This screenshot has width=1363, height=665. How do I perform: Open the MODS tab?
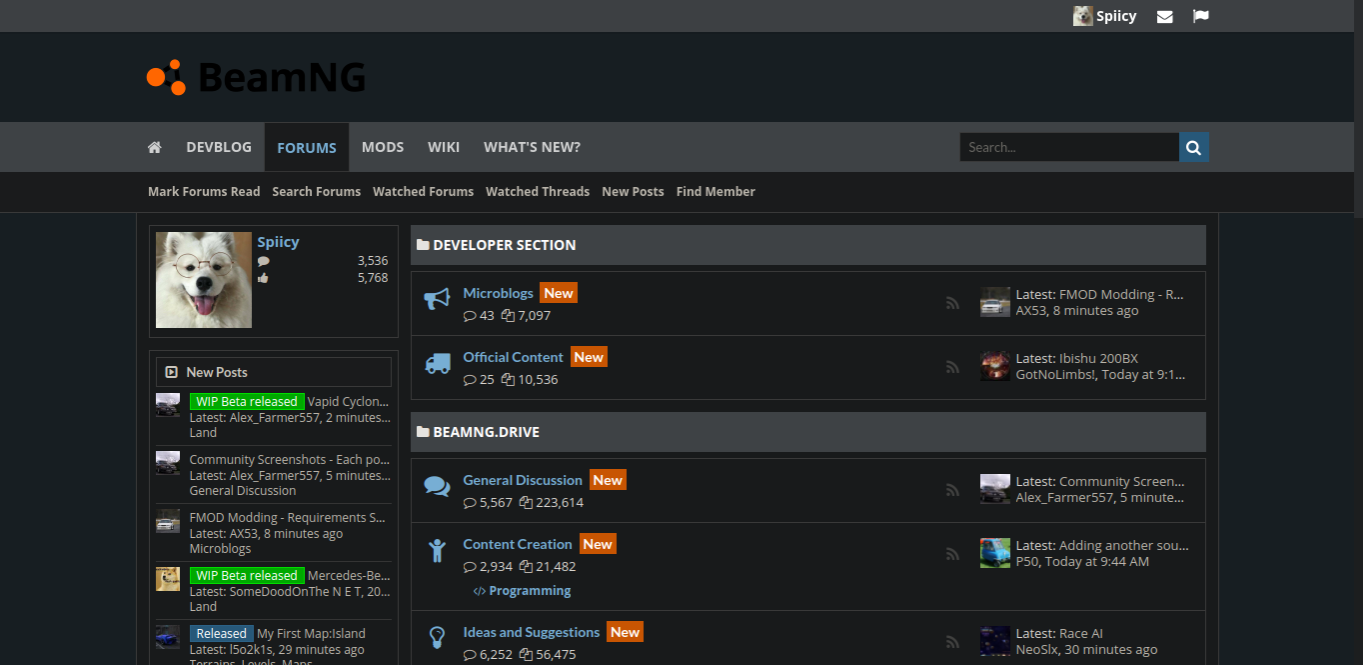click(383, 147)
